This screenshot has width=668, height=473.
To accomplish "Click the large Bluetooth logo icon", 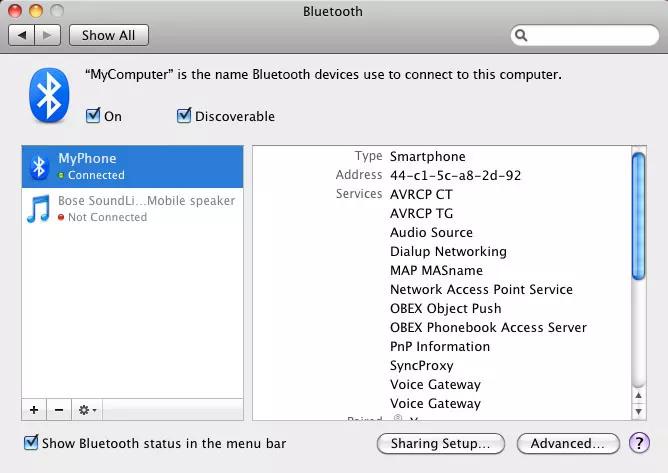I will (49, 95).
